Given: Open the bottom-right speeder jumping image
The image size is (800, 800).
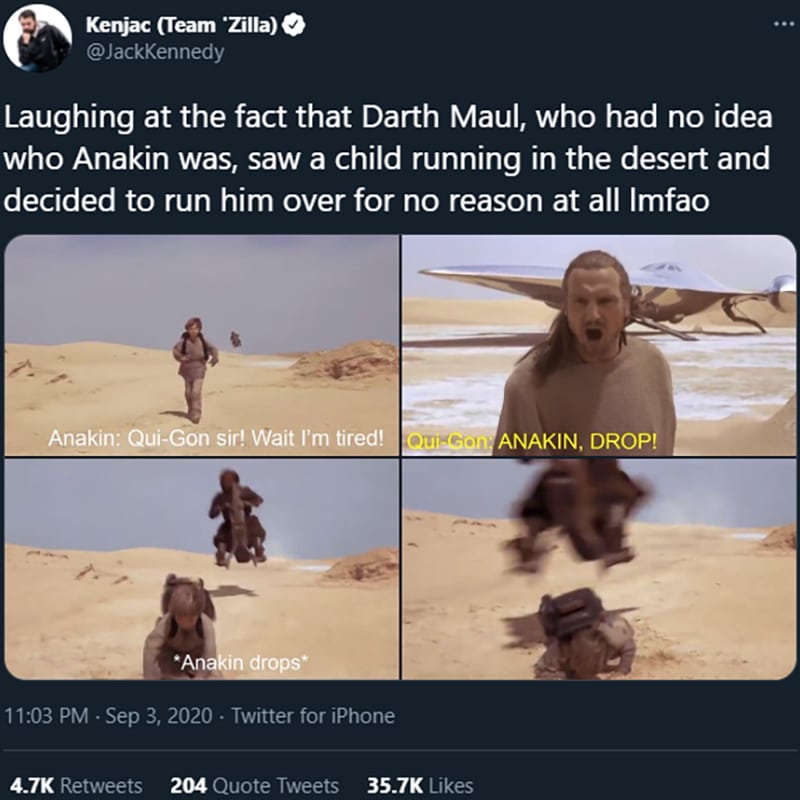Looking at the screenshot, I should pyautogui.click(x=599, y=569).
